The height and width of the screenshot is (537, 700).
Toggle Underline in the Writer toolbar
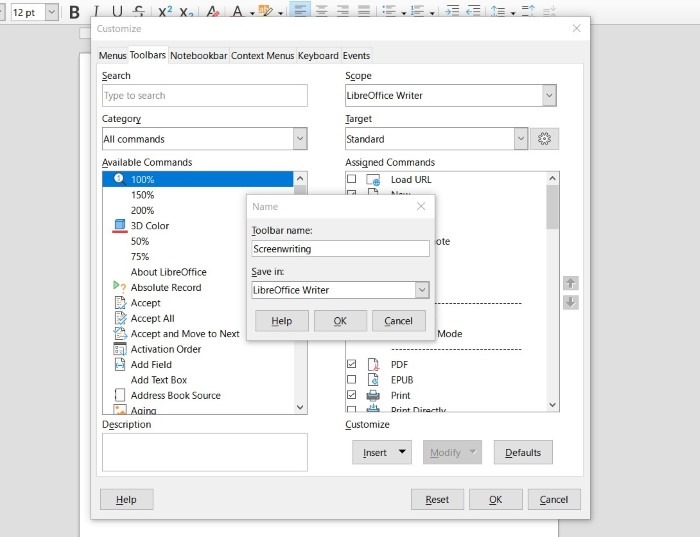tap(117, 12)
